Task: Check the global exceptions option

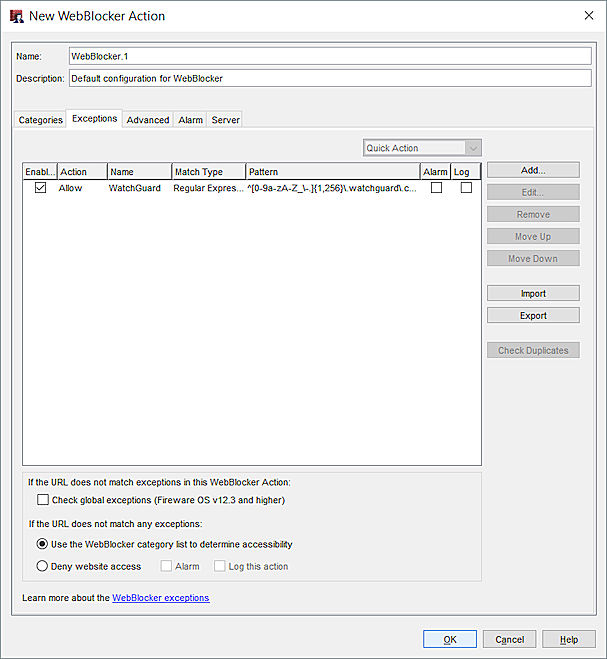Action: pyautogui.click(x=43, y=500)
